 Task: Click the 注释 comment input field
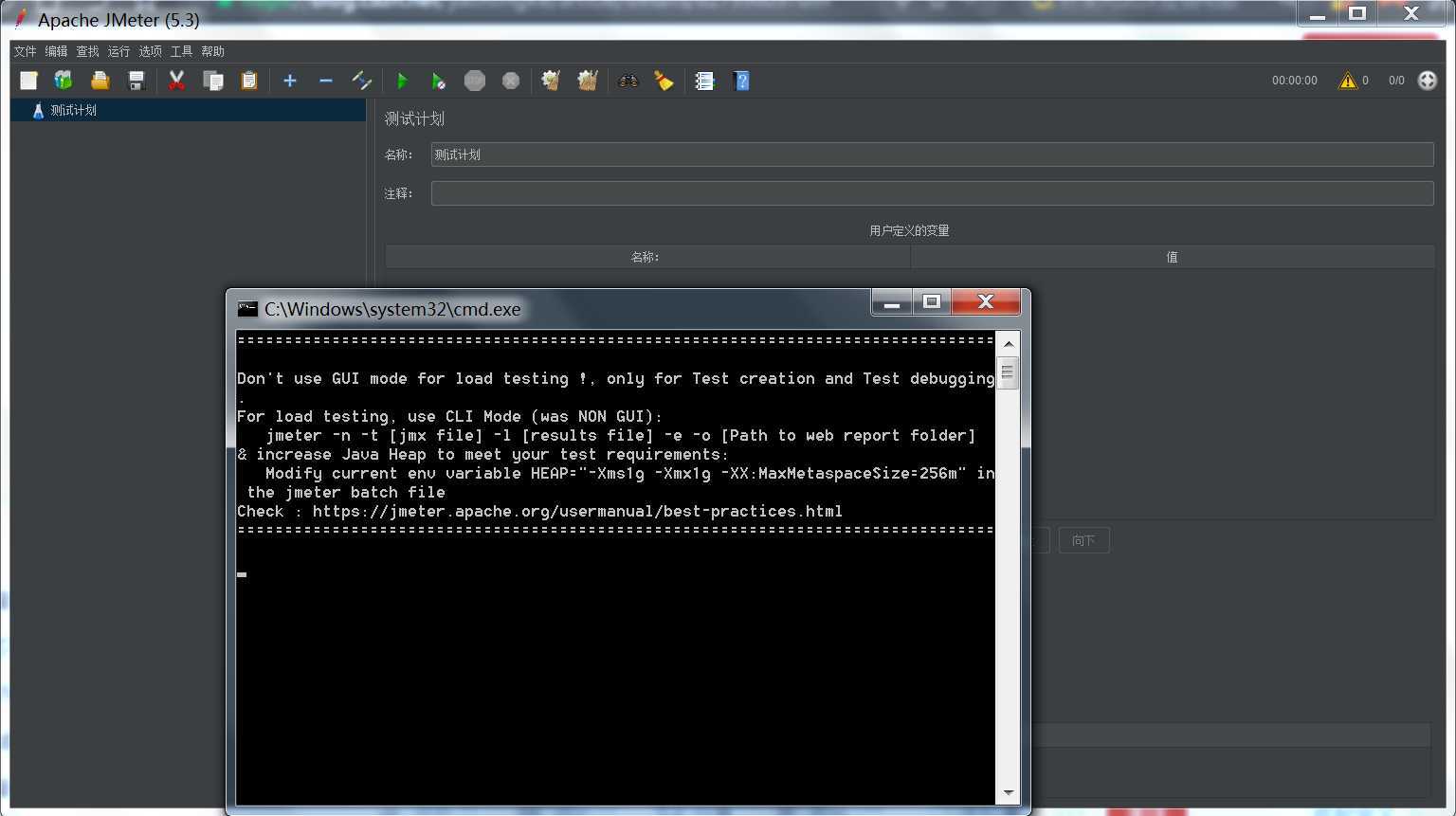(x=932, y=193)
